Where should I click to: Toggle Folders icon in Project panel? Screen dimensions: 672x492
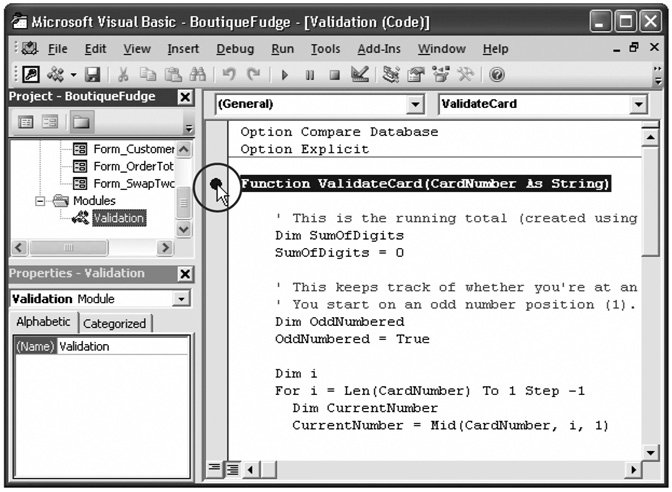click(81, 122)
